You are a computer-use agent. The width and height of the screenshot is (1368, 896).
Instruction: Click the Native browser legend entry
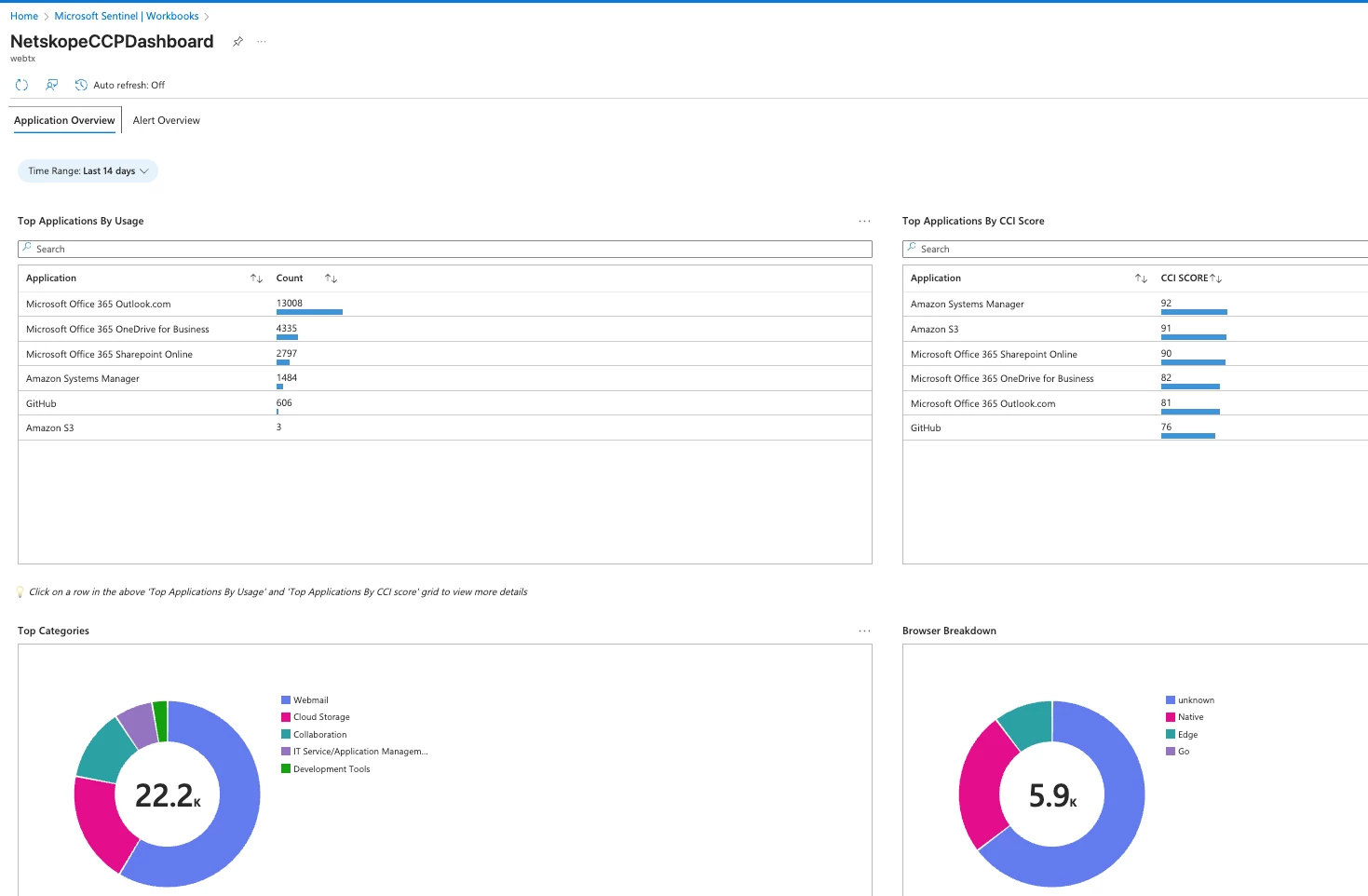tap(1185, 717)
